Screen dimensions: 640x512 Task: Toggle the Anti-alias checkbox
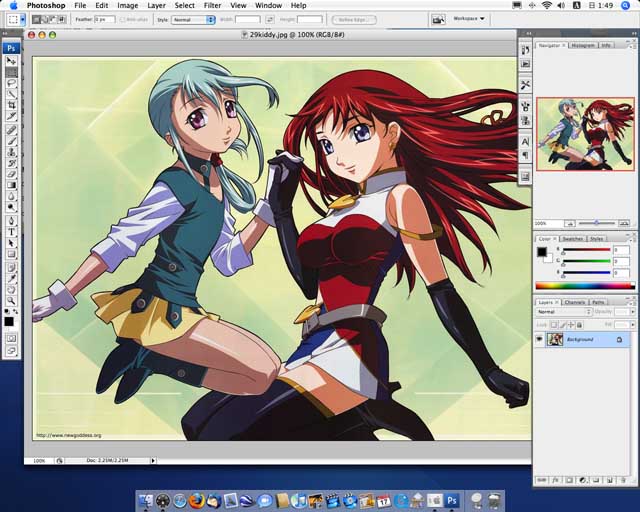(x=122, y=20)
